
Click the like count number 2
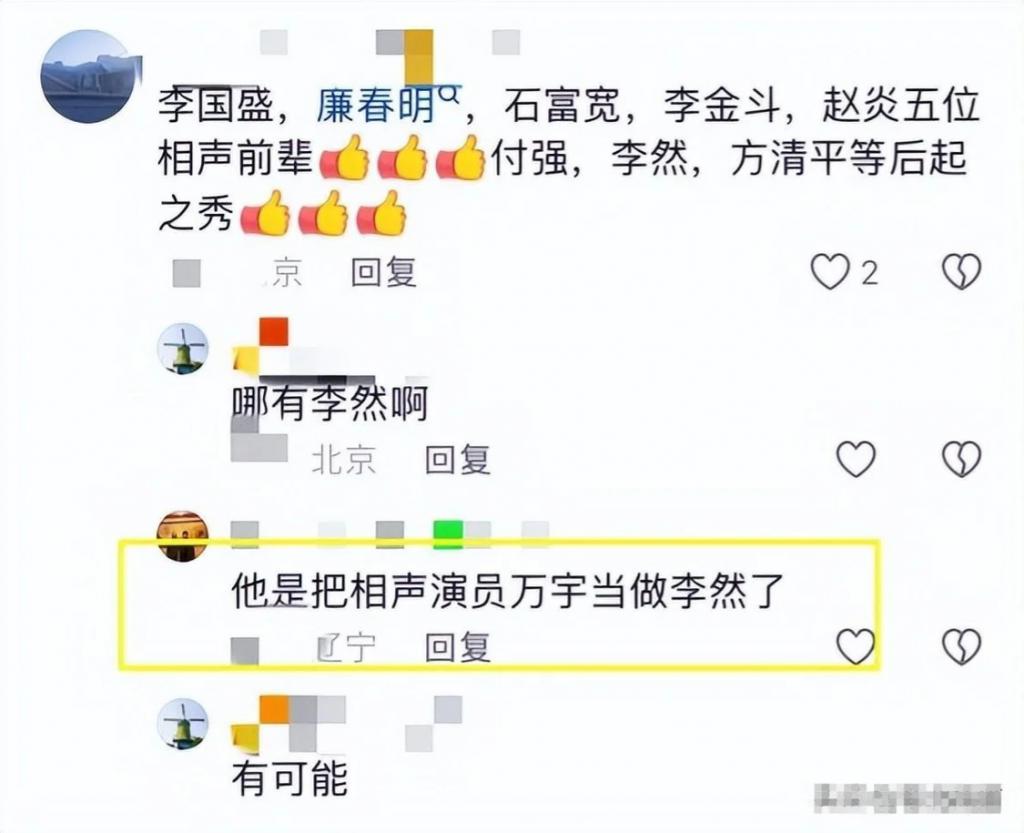tap(869, 272)
